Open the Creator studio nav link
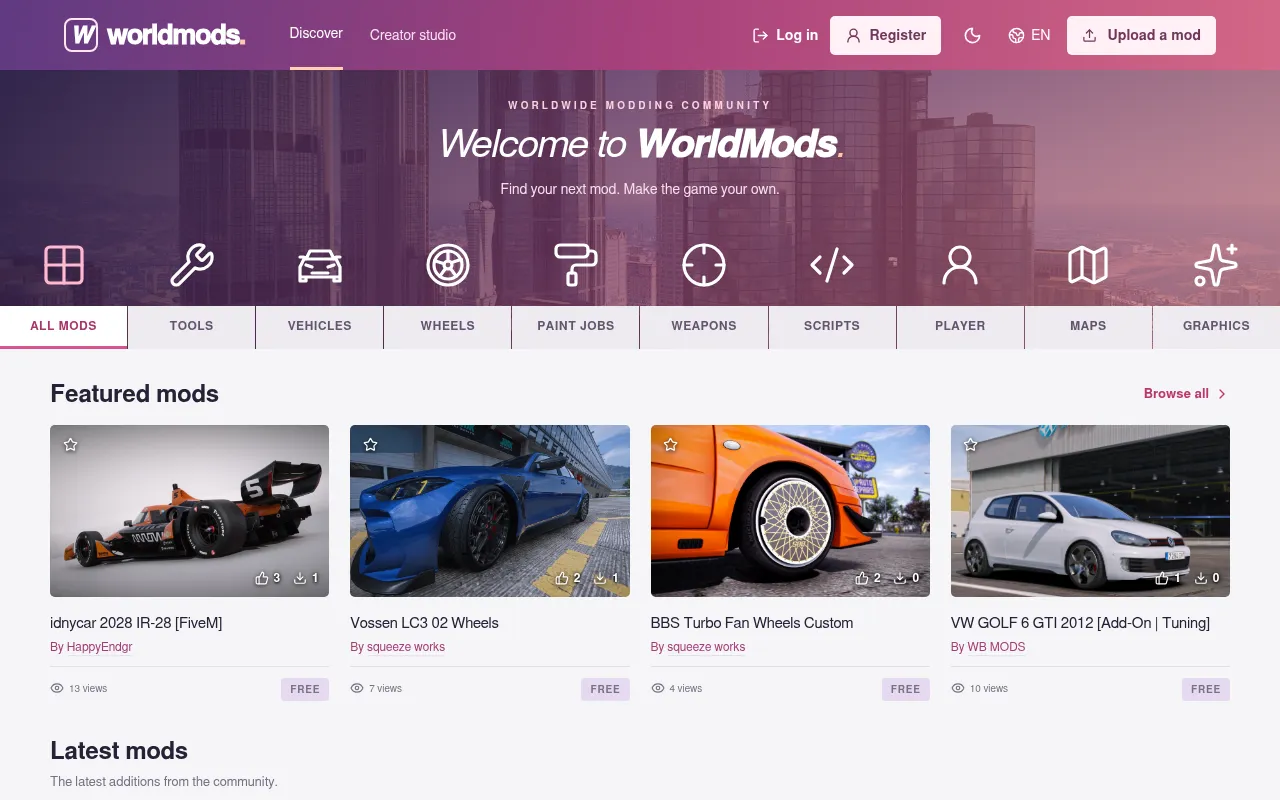 pos(413,35)
